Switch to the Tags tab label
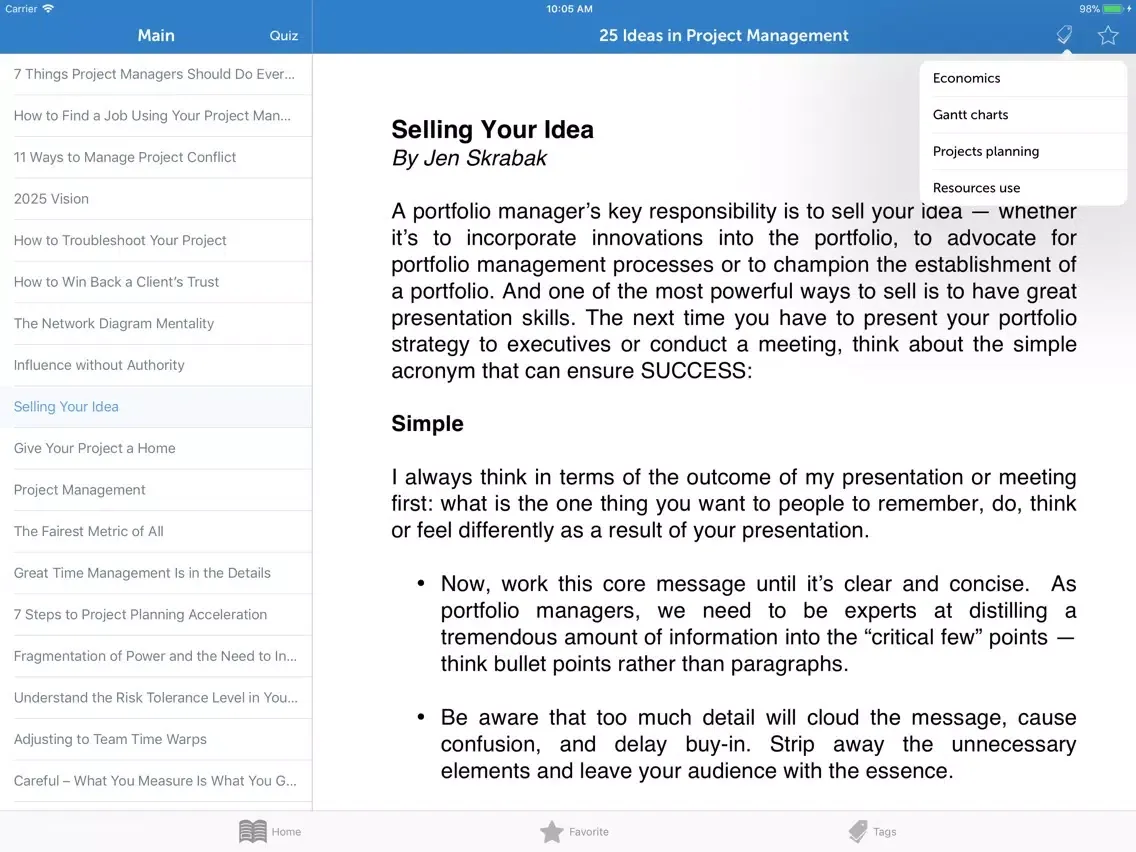Image resolution: width=1136 pixels, height=852 pixels. coord(884,832)
